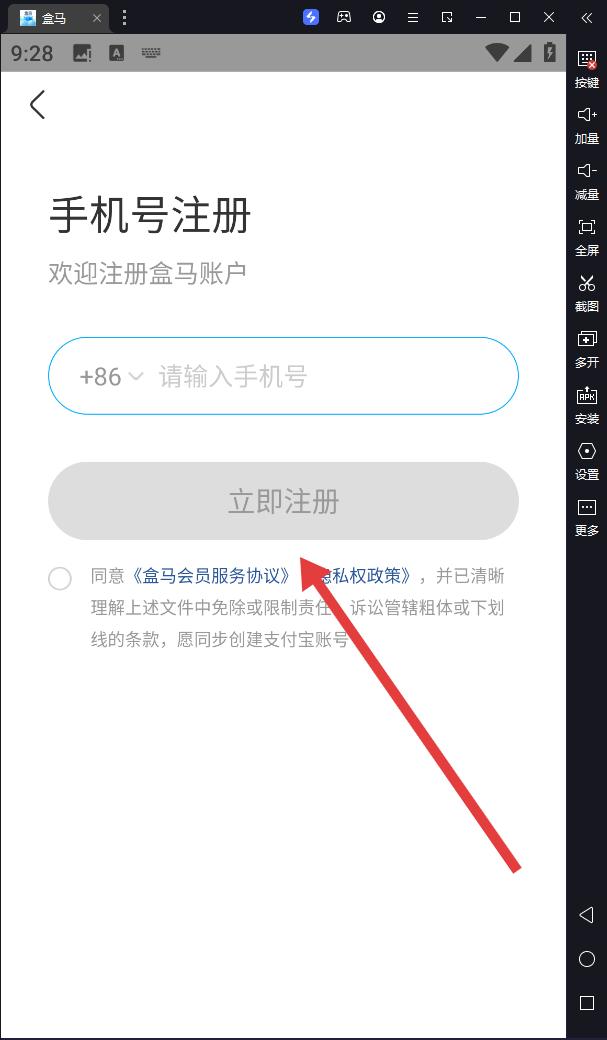This screenshot has width=607, height=1040.
Task: Take a screenshot with 截图 scissors icon
Action: click(586, 294)
